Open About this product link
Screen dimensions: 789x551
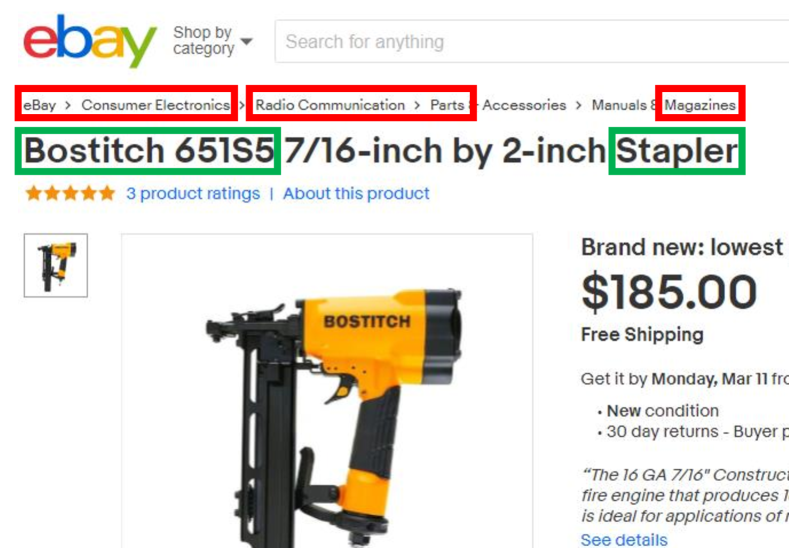(356, 193)
